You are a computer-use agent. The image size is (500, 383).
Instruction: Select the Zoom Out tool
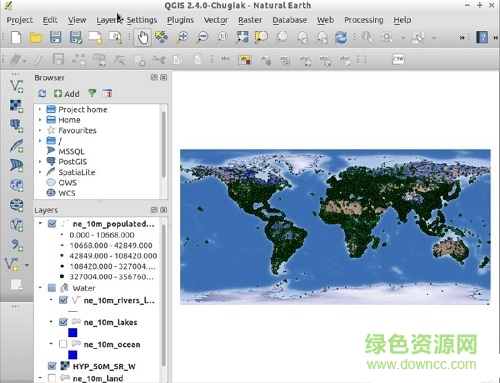(202, 37)
